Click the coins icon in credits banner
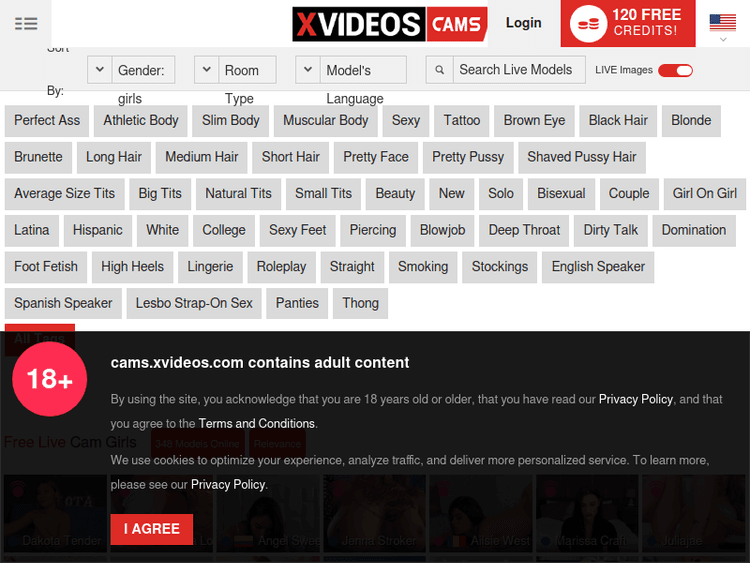 point(589,24)
